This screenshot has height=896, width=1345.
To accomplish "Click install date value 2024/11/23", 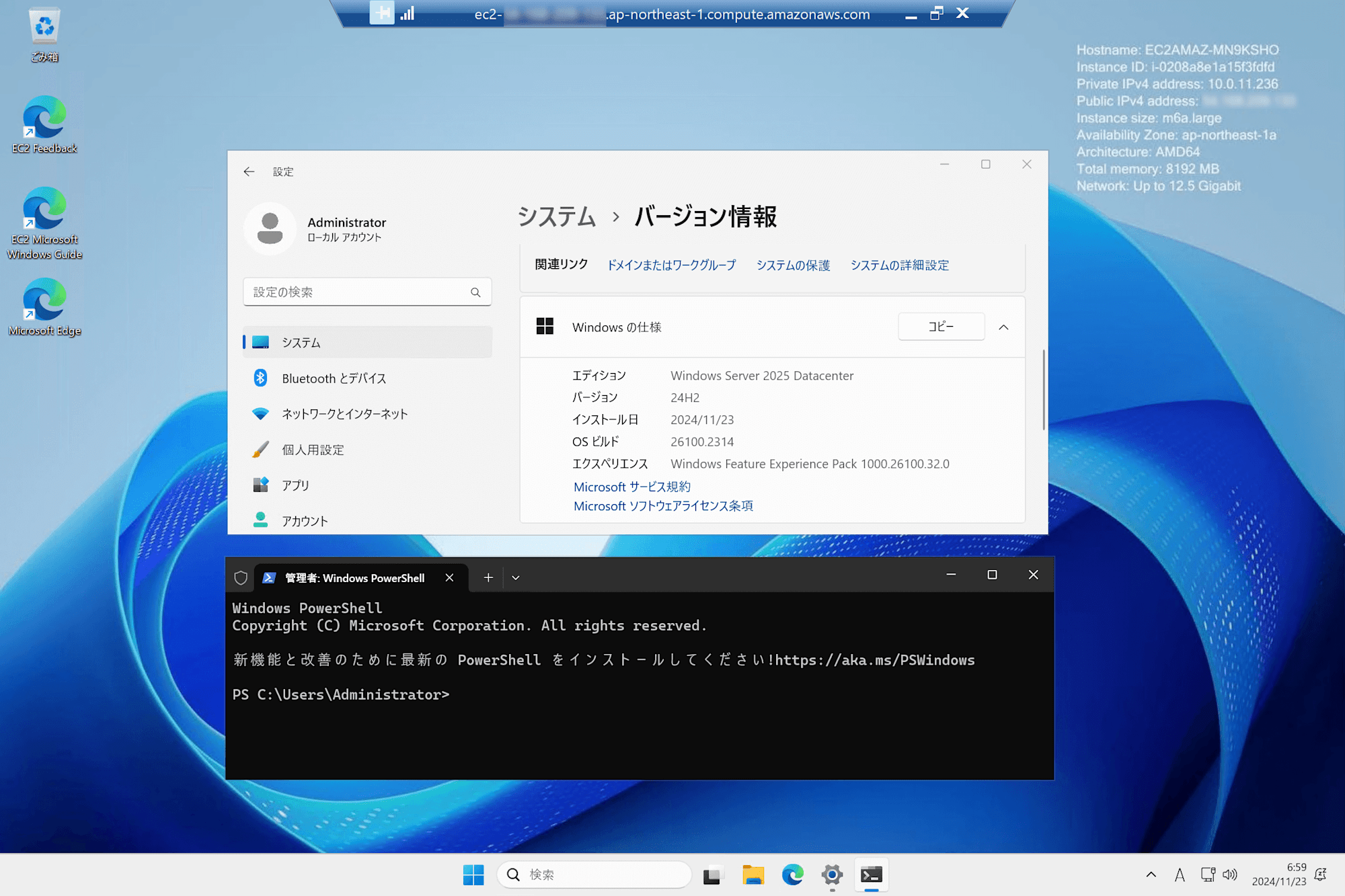I will pyautogui.click(x=702, y=419).
